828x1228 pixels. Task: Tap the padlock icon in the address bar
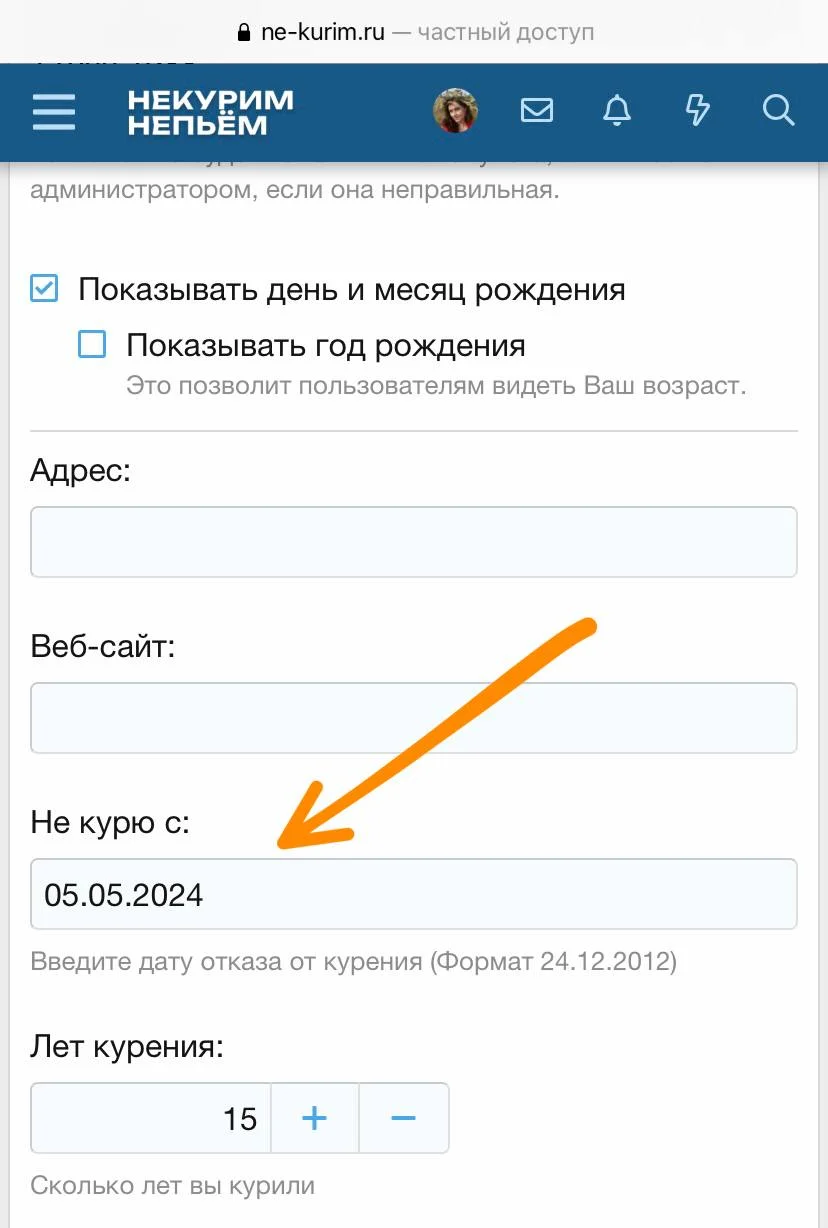pos(242,30)
